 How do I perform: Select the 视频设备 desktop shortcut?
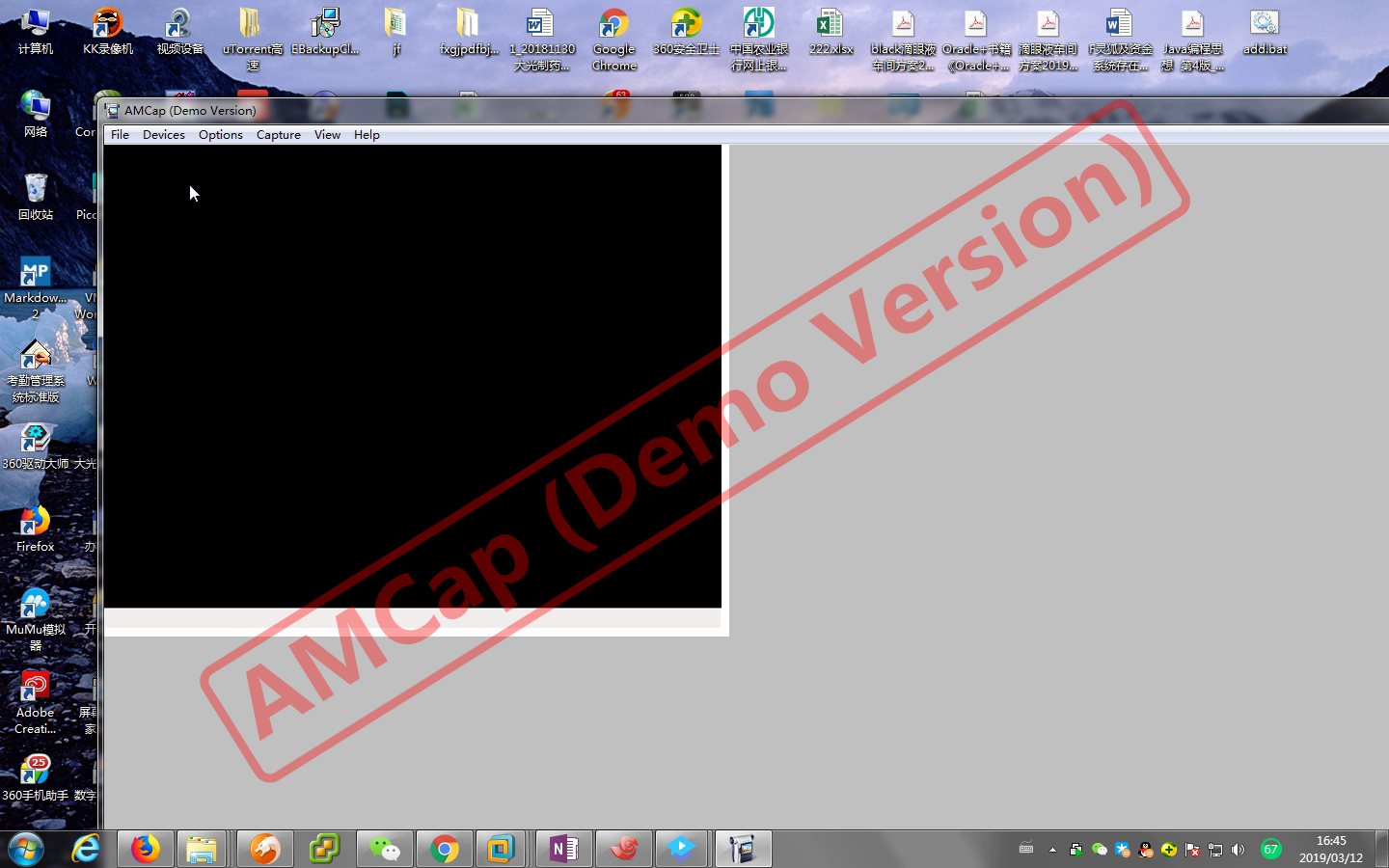tap(179, 32)
